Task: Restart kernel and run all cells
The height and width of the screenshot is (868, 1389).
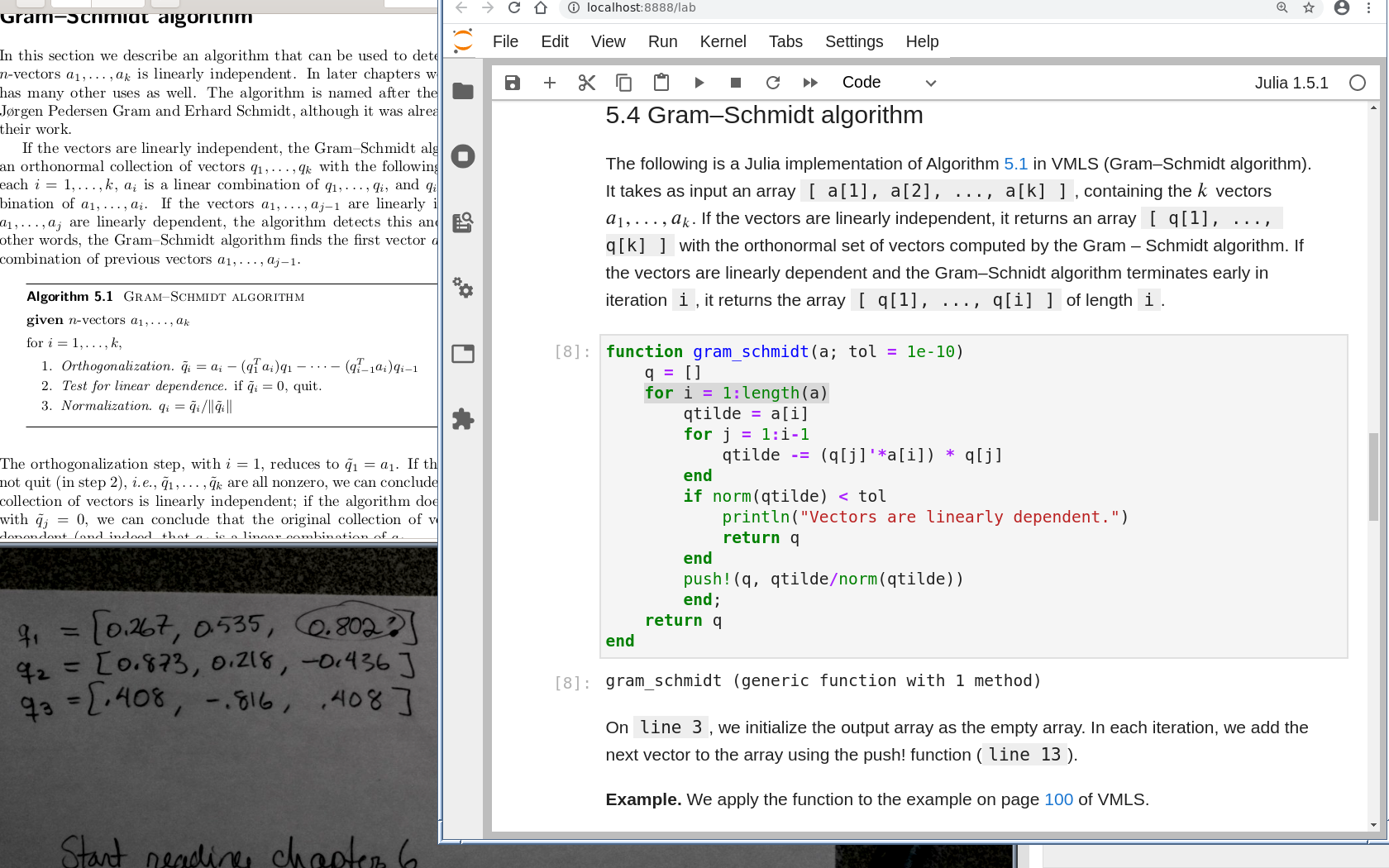Action: coord(810,83)
